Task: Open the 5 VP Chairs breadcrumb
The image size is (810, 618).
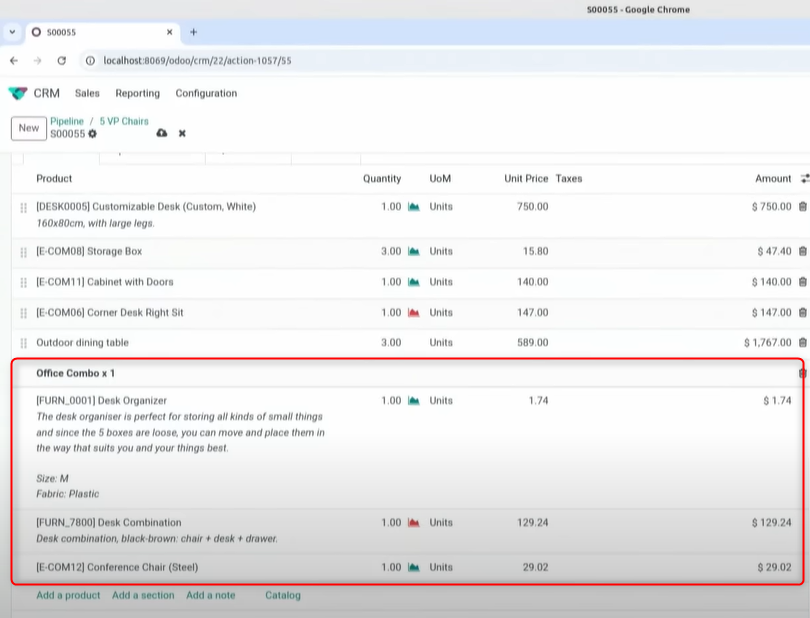Action: pos(124,121)
